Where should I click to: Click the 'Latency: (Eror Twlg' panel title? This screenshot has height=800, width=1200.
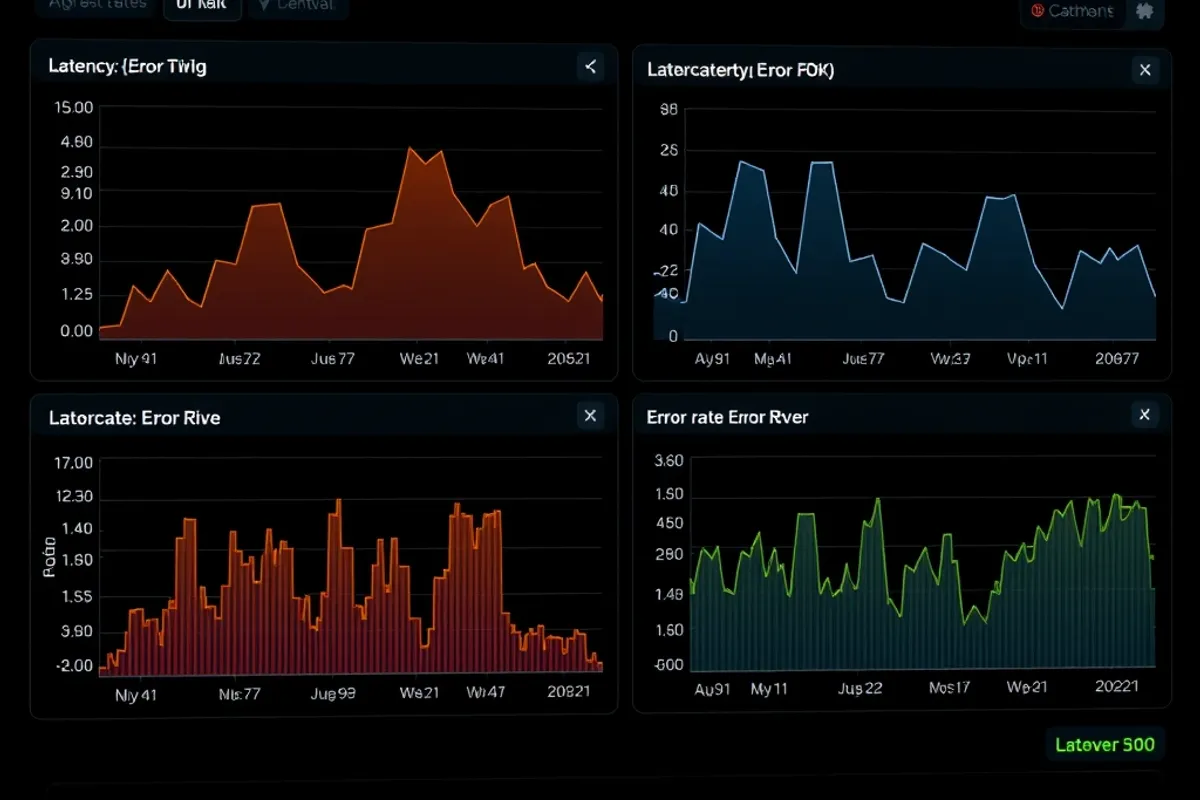128,67
